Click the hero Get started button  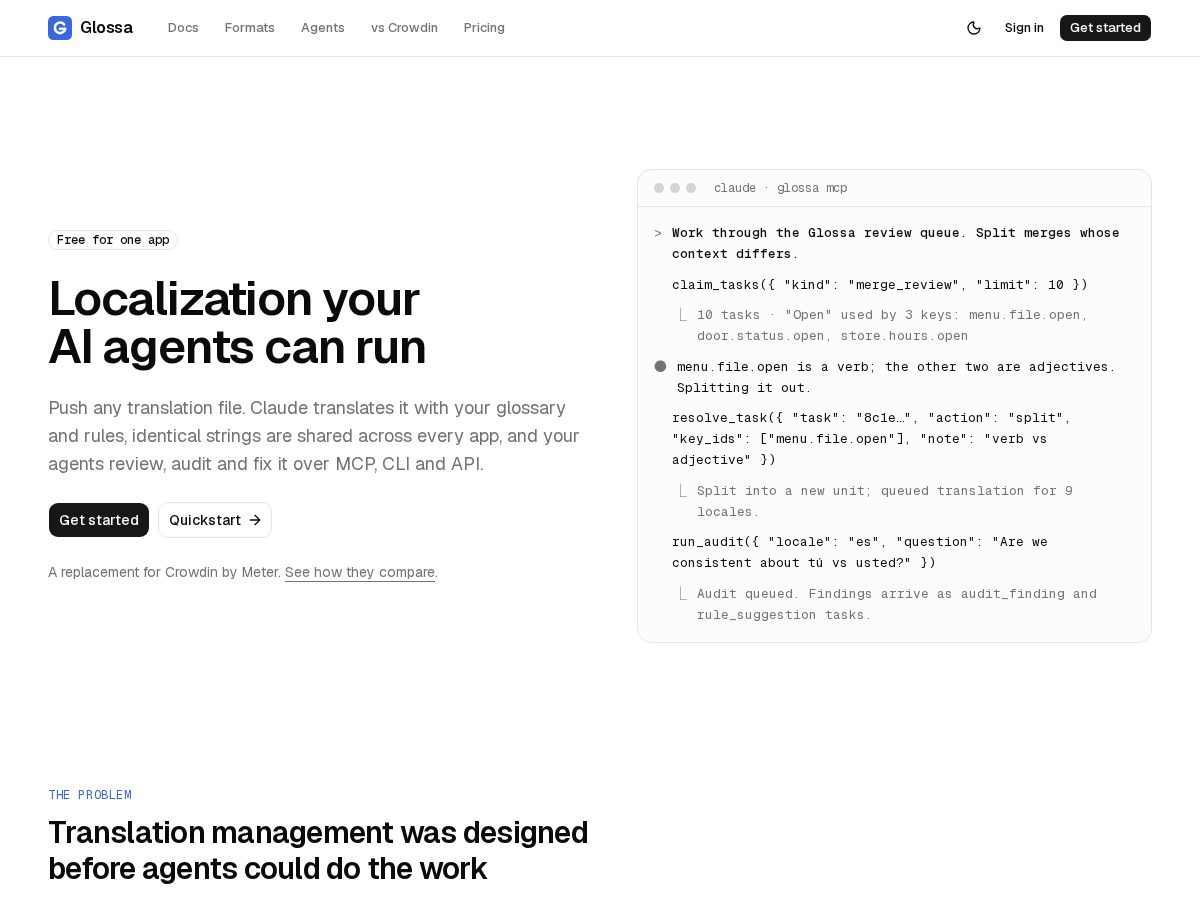coord(99,520)
